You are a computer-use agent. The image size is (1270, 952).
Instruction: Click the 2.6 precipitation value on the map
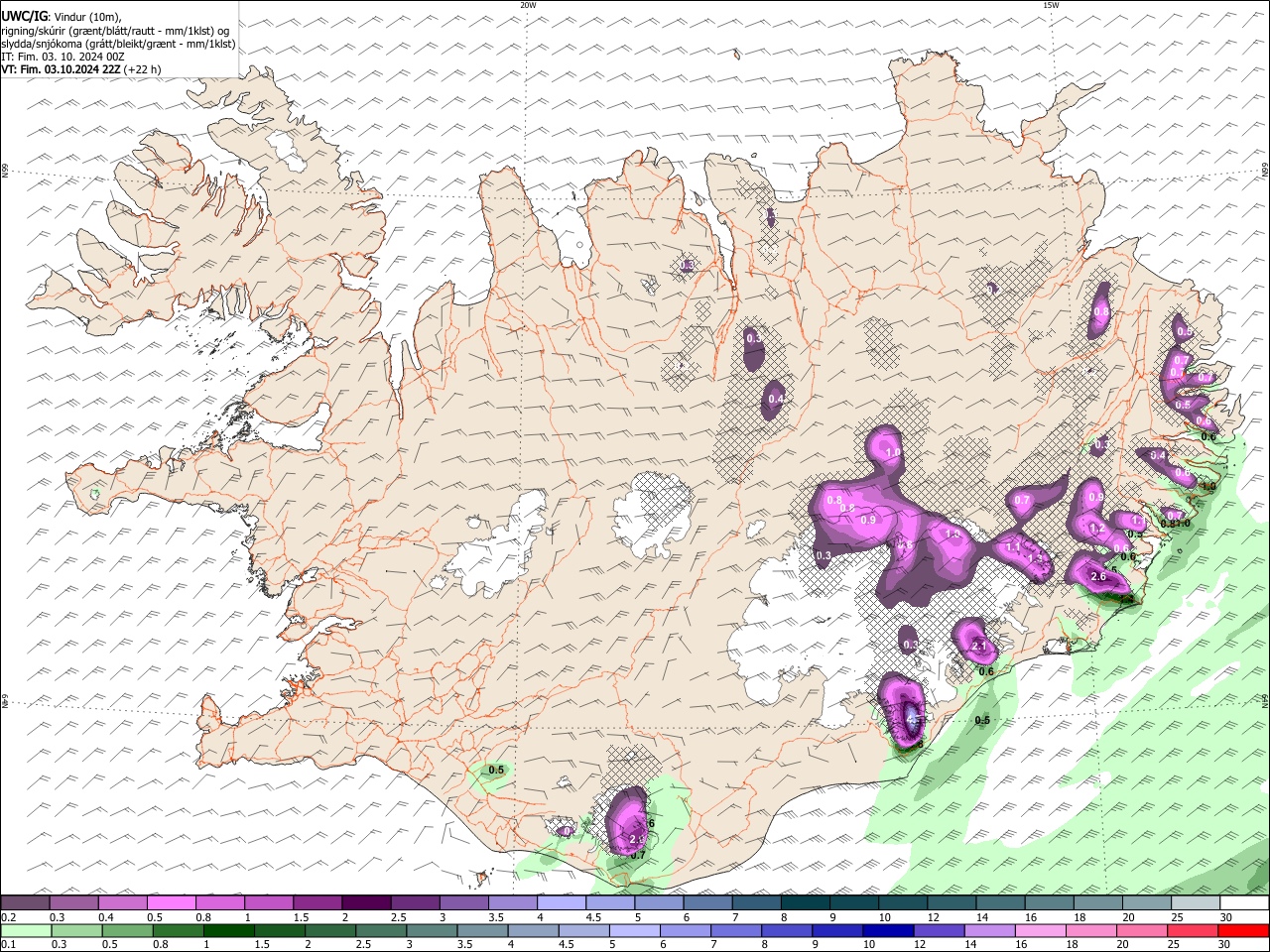coord(1098,577)
